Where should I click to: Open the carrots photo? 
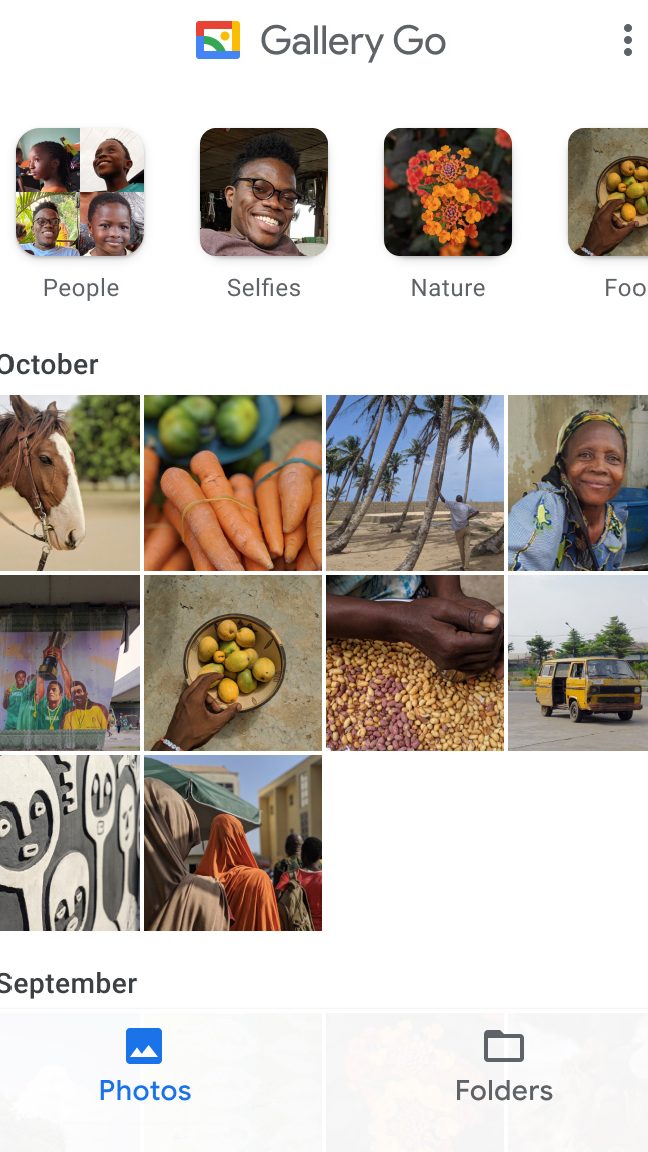233,483
